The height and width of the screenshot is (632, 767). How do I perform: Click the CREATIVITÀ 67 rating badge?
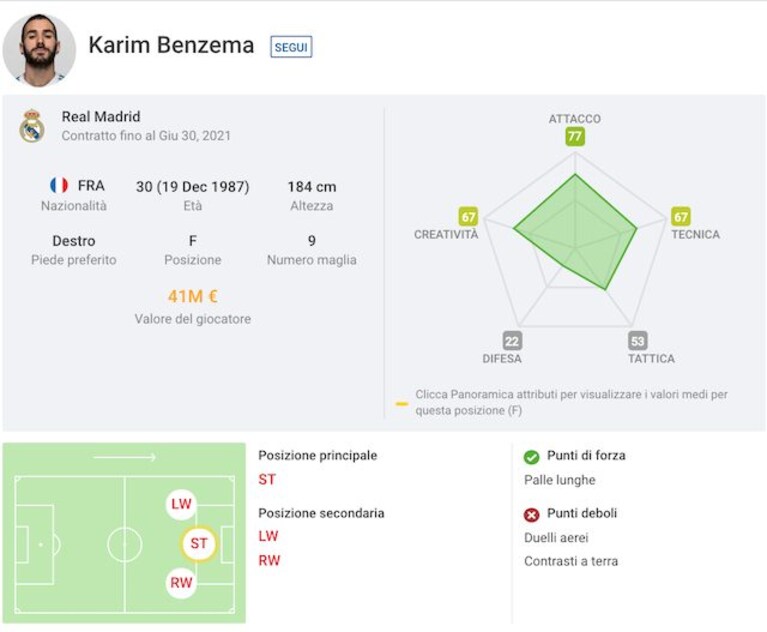pos(468,216)
